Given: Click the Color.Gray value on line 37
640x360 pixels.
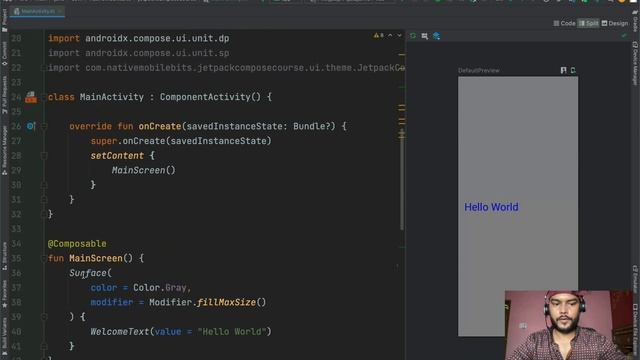Looking at the screenshot, I should pyautogui.click(x=160, y=288).
